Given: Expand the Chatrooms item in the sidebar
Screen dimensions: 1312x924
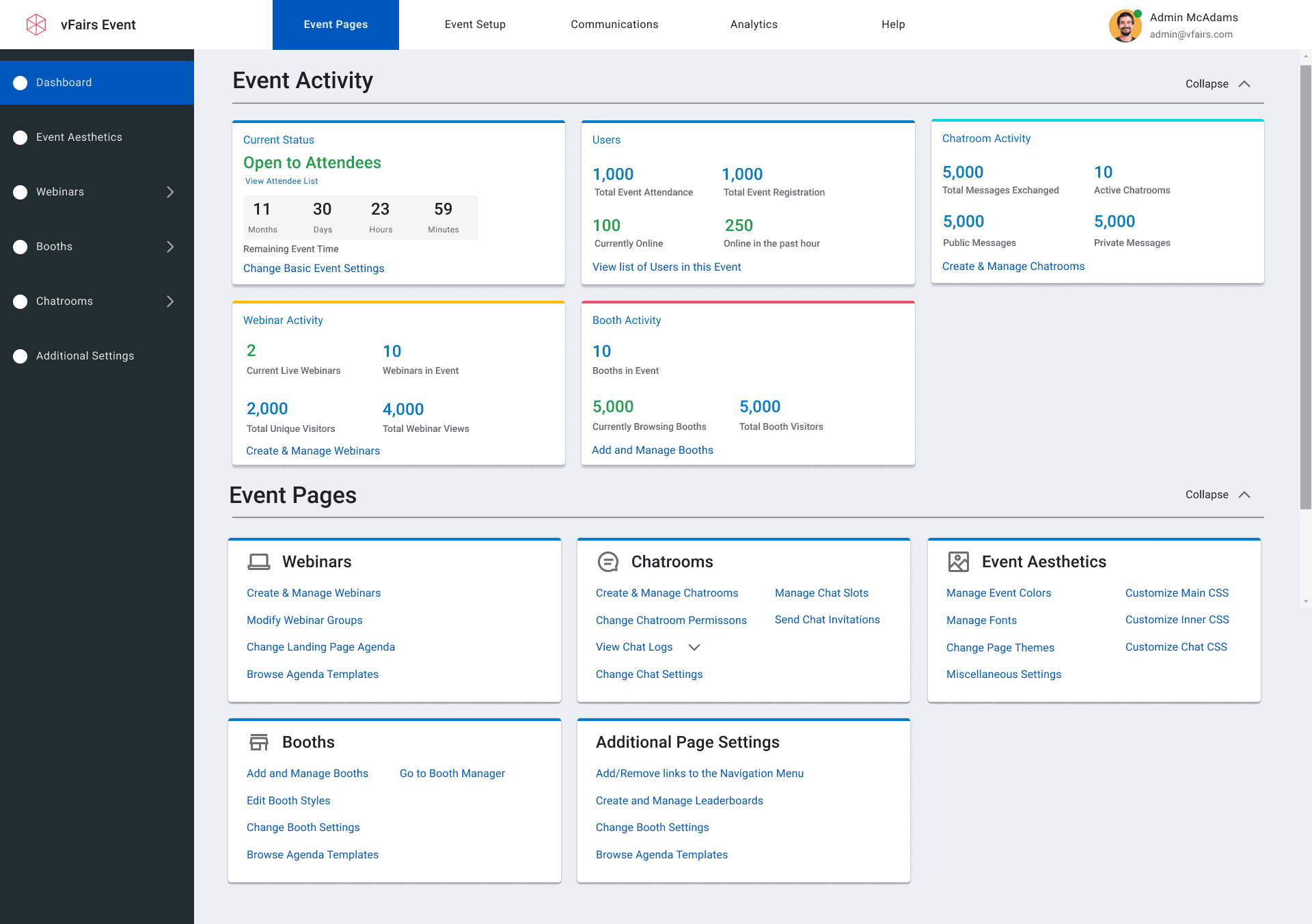Looking at the screenshot, I should pos(170,301).
